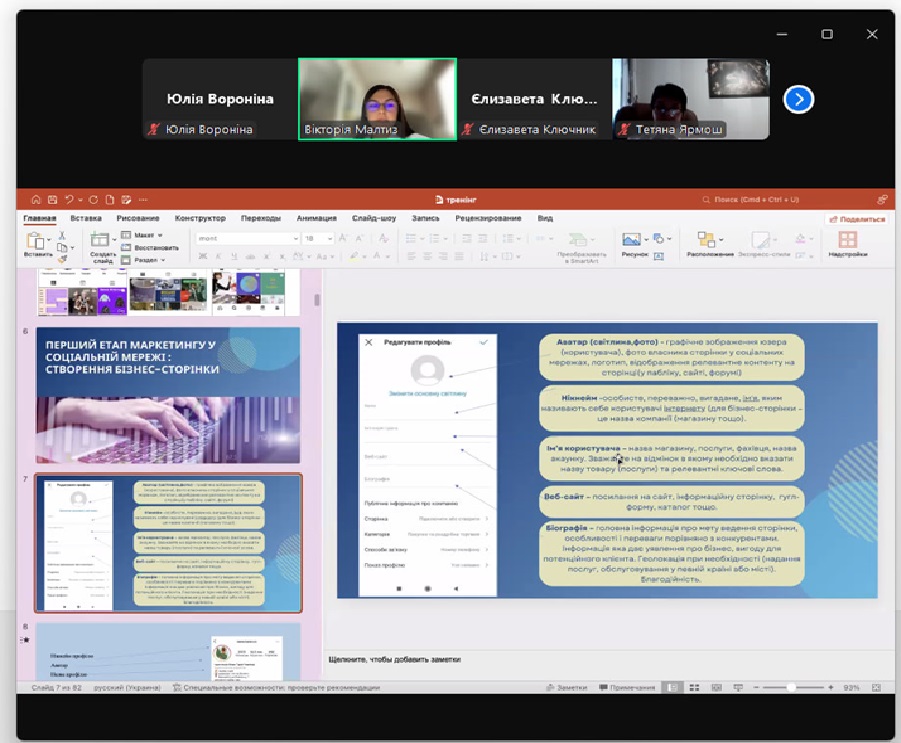
Task: Open the font size dropdown
Action: pos(328,239)
